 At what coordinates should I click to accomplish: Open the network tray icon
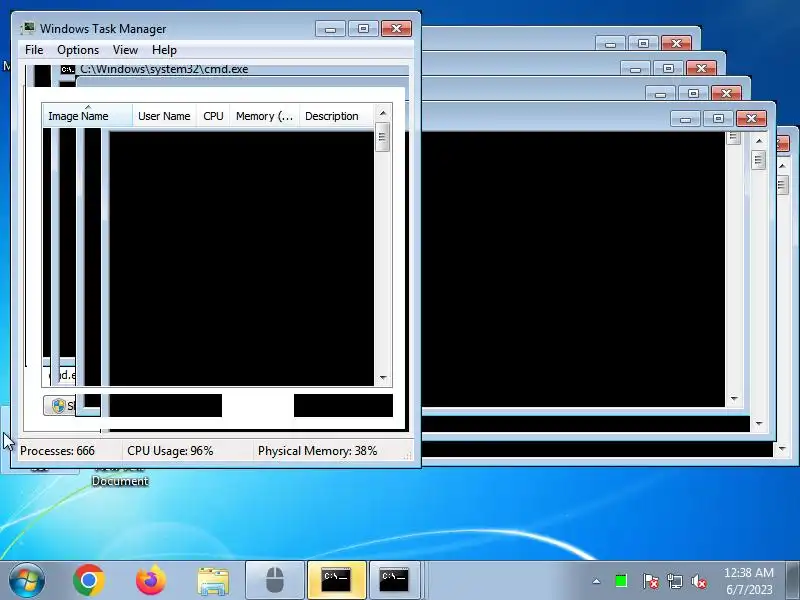tap(674, 581)
